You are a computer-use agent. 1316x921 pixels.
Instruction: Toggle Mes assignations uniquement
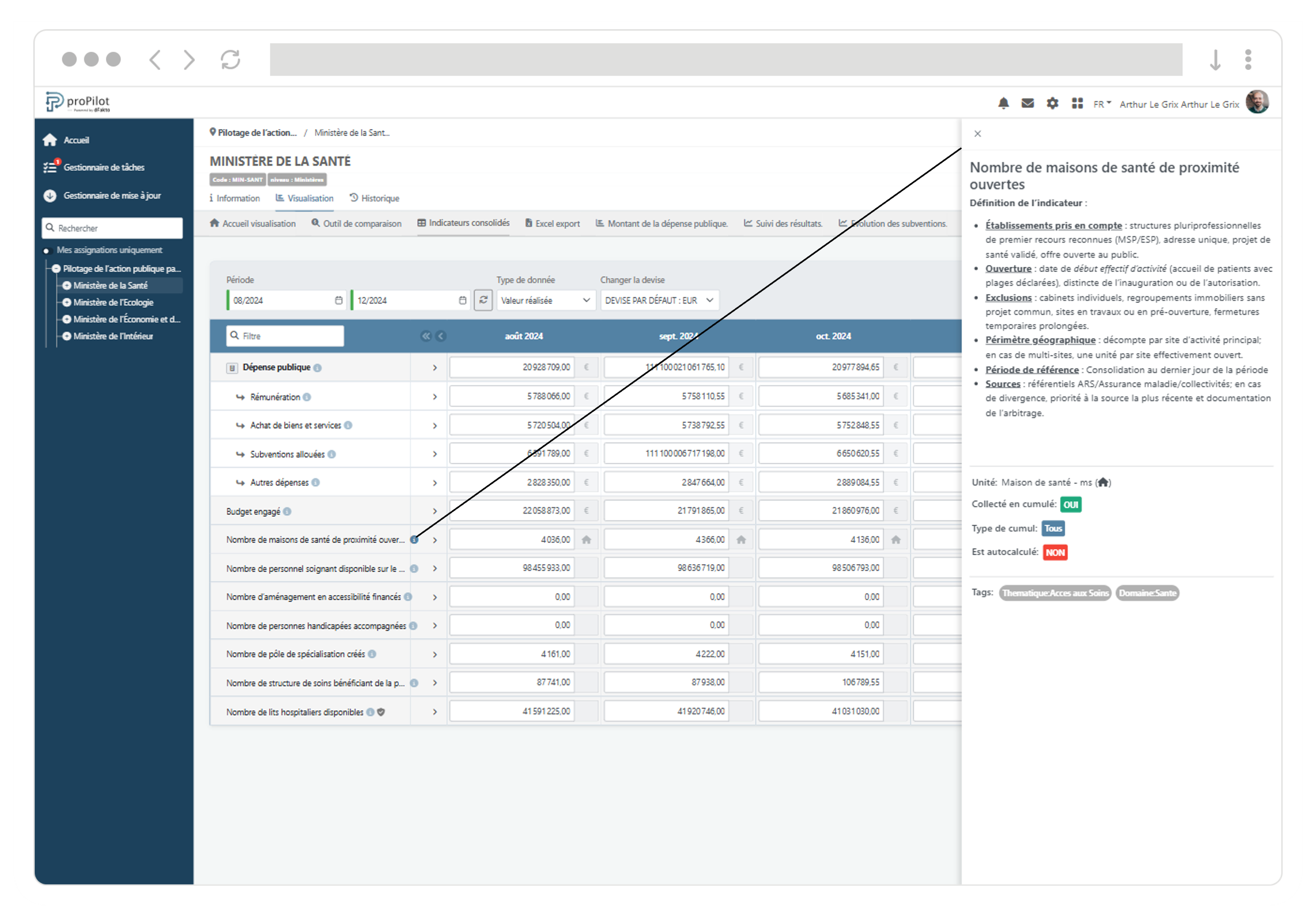[47, 251]
